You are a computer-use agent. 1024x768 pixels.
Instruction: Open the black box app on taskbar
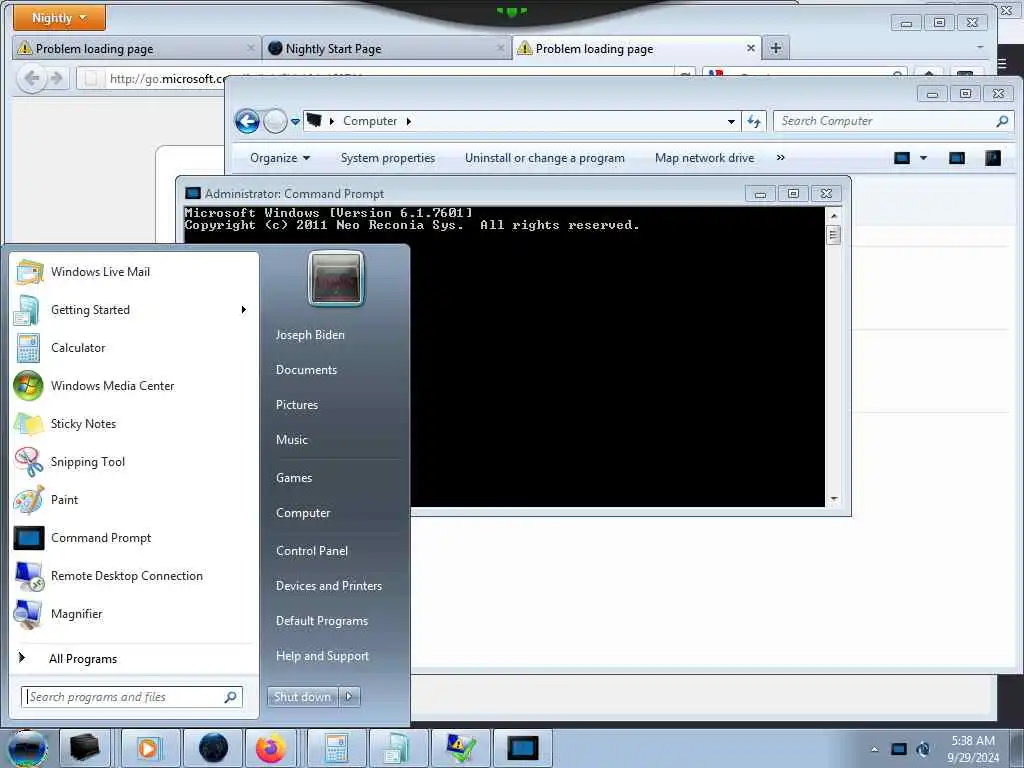pos(85,748)
